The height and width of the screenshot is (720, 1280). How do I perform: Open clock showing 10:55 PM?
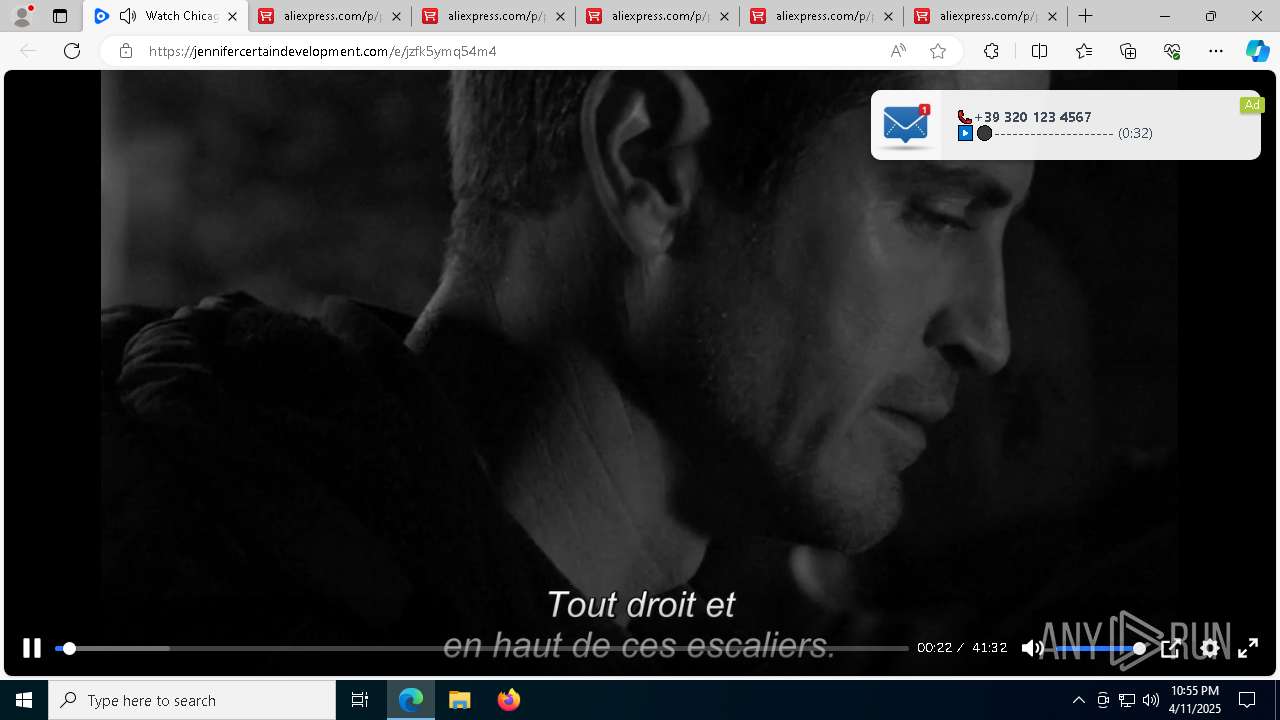tap(1195, 700)
